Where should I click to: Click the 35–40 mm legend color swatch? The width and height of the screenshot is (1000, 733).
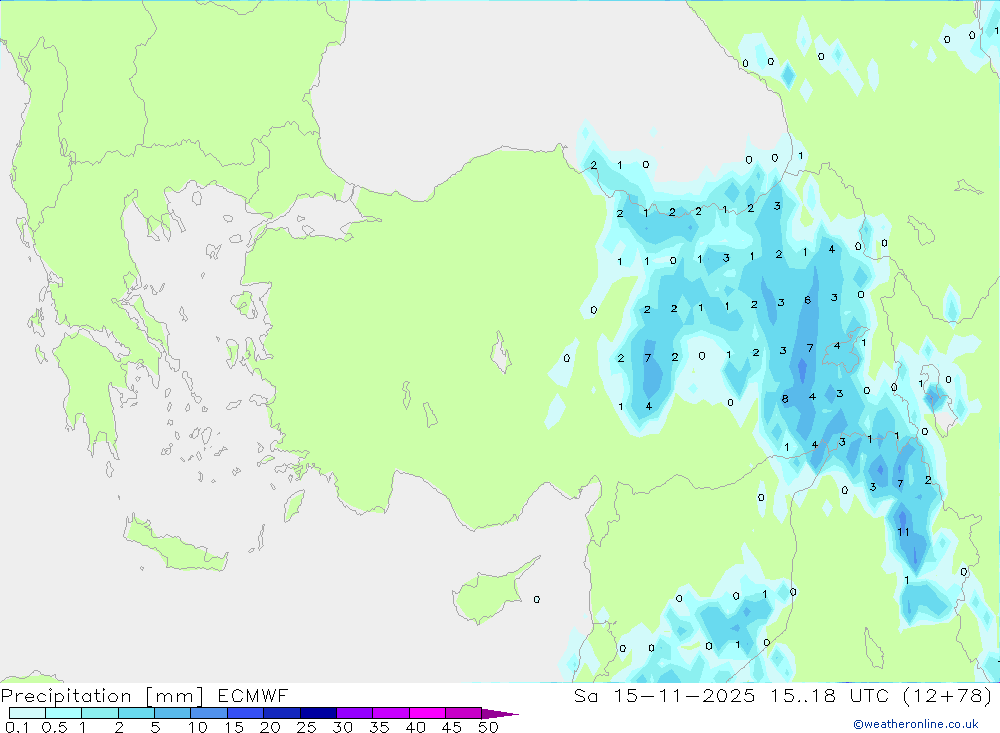coord(390,713)
